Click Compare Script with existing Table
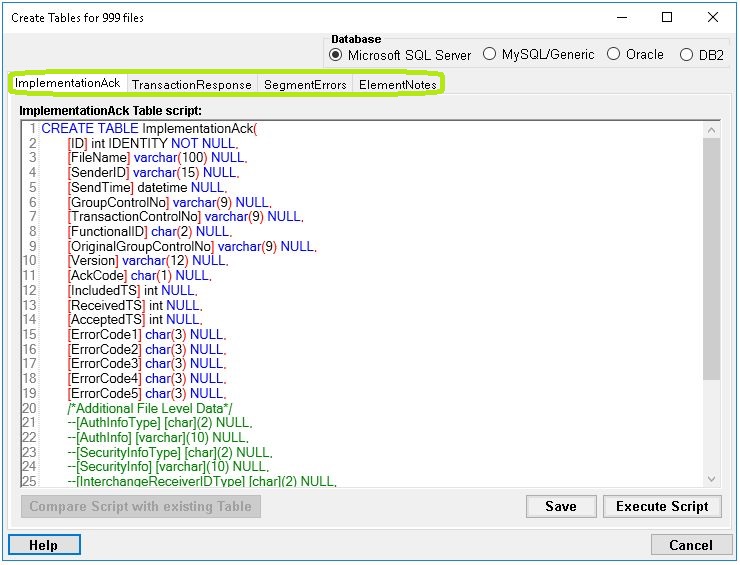This screenshot has width=740, height=565. [x=141, y=506]
